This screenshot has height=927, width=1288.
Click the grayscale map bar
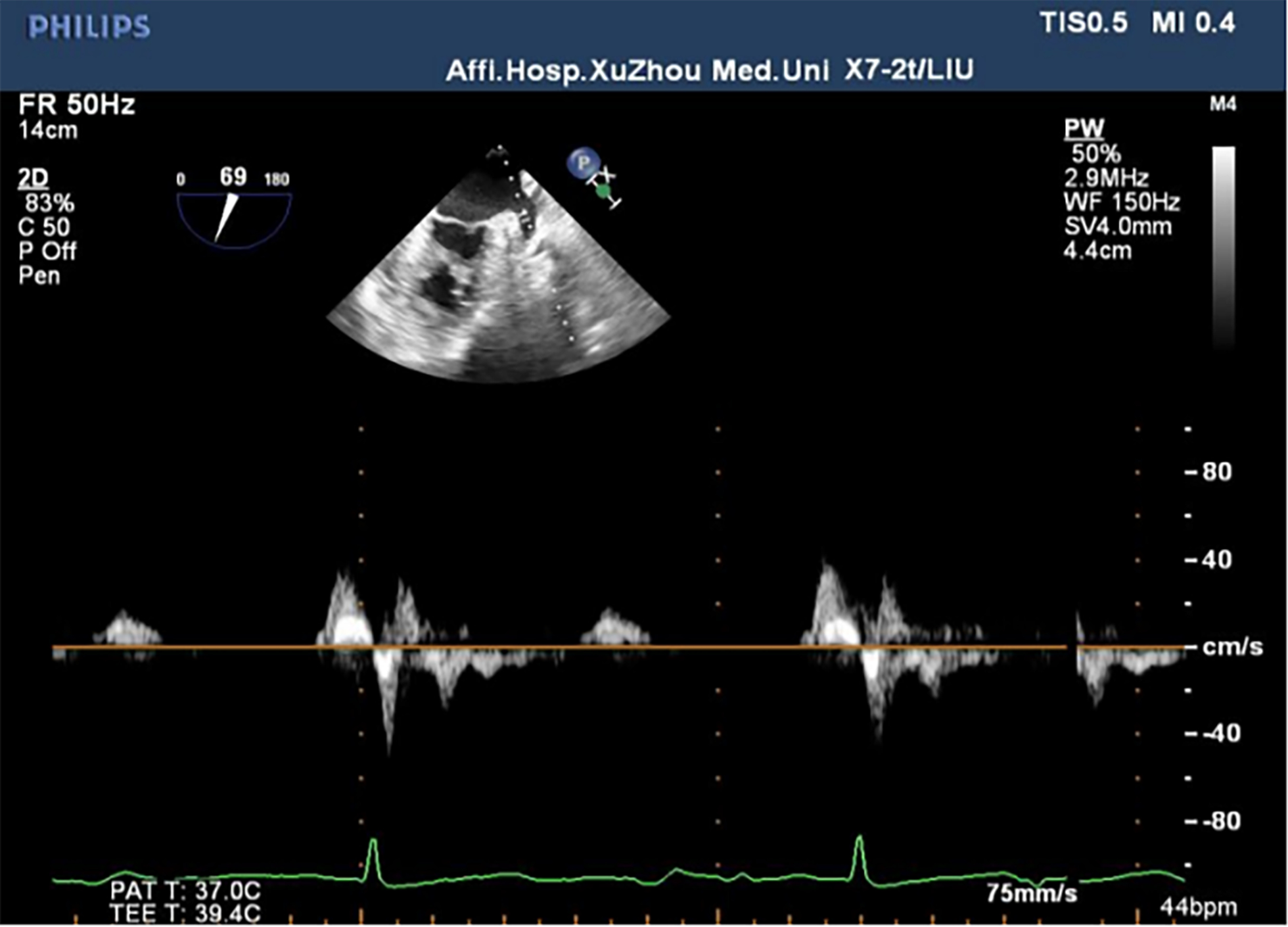1224,247
